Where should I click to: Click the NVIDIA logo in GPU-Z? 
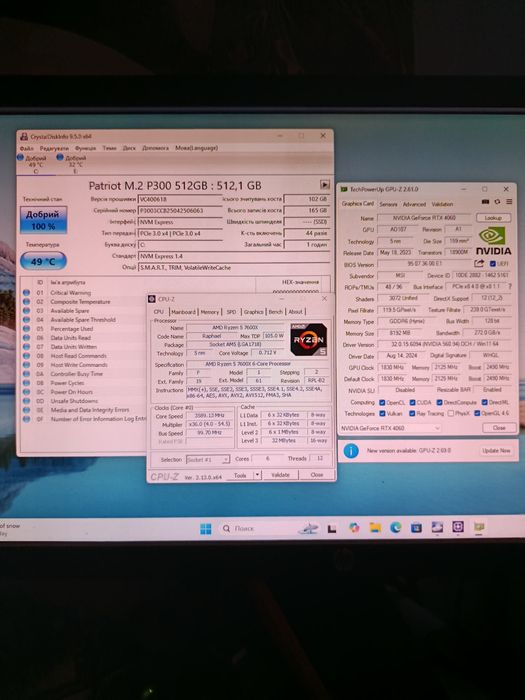493,241
